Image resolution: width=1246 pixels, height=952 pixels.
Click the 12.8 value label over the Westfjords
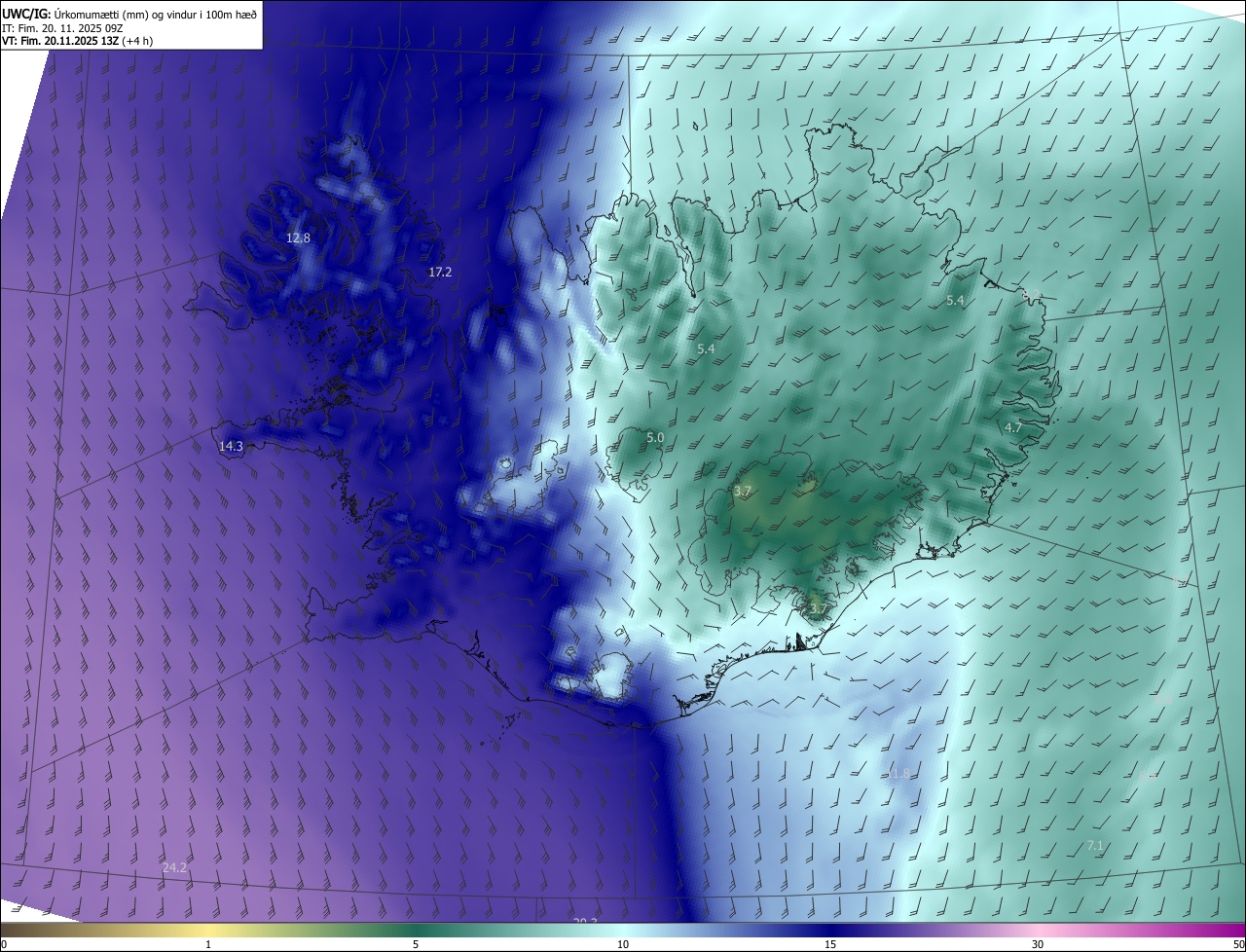298,238
